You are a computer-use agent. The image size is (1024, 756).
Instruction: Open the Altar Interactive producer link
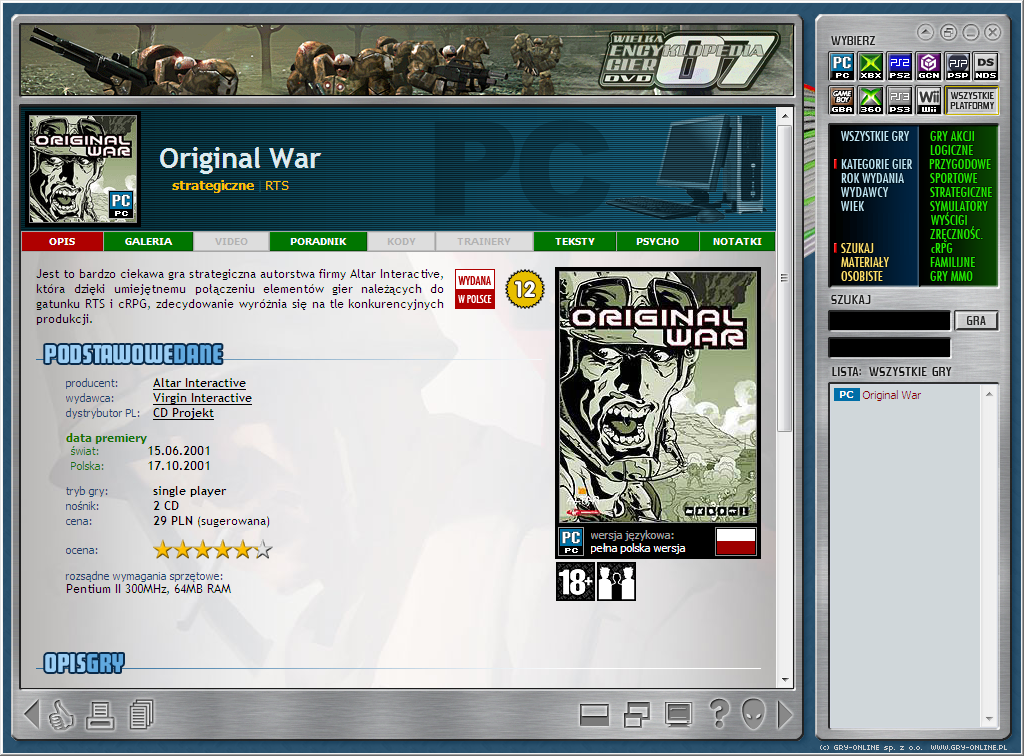pos(199,383)
